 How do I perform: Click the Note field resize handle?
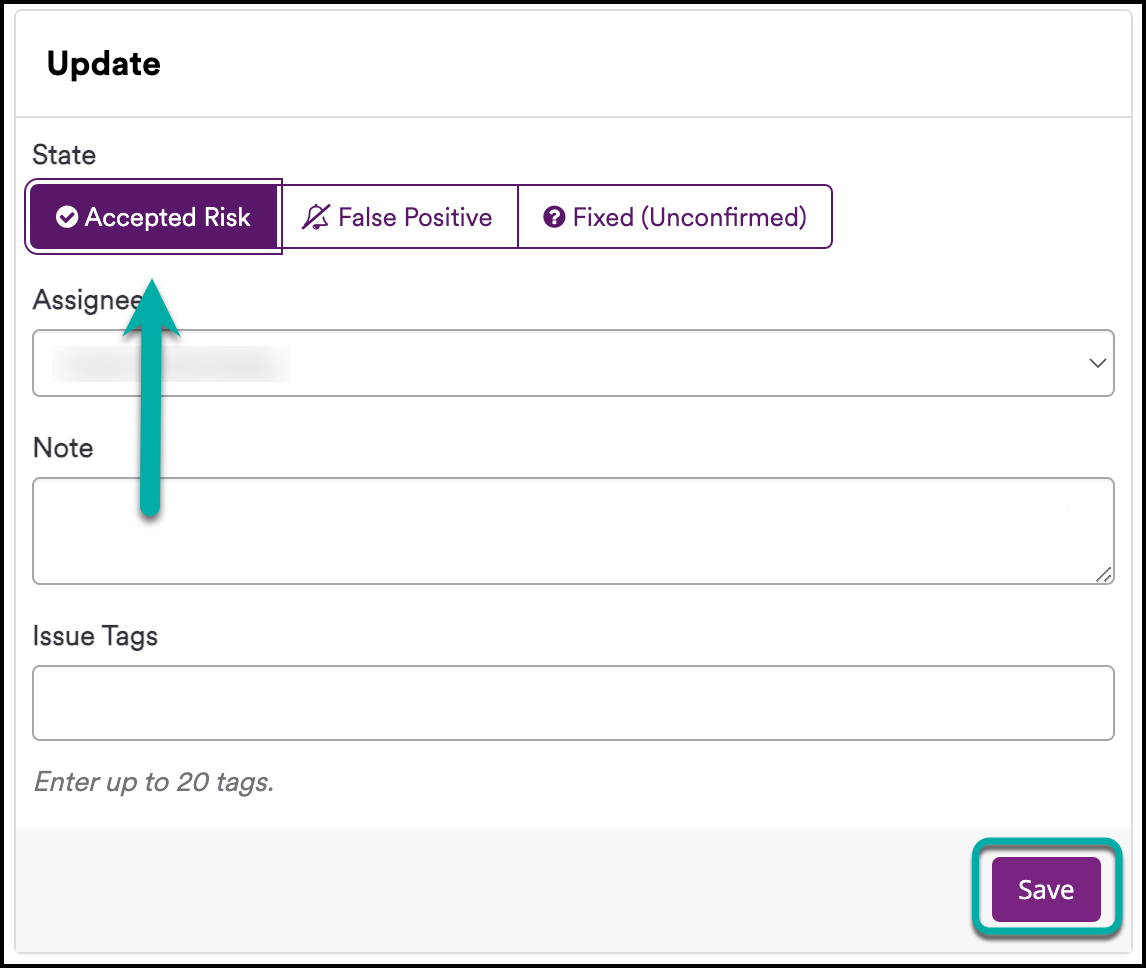[1103, 574]
